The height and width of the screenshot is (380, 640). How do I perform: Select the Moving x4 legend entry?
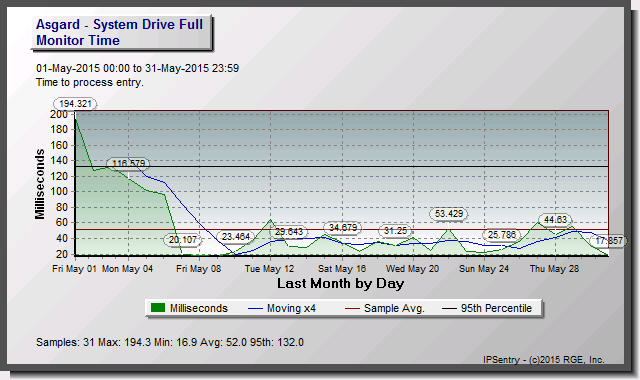coord(282,309)
